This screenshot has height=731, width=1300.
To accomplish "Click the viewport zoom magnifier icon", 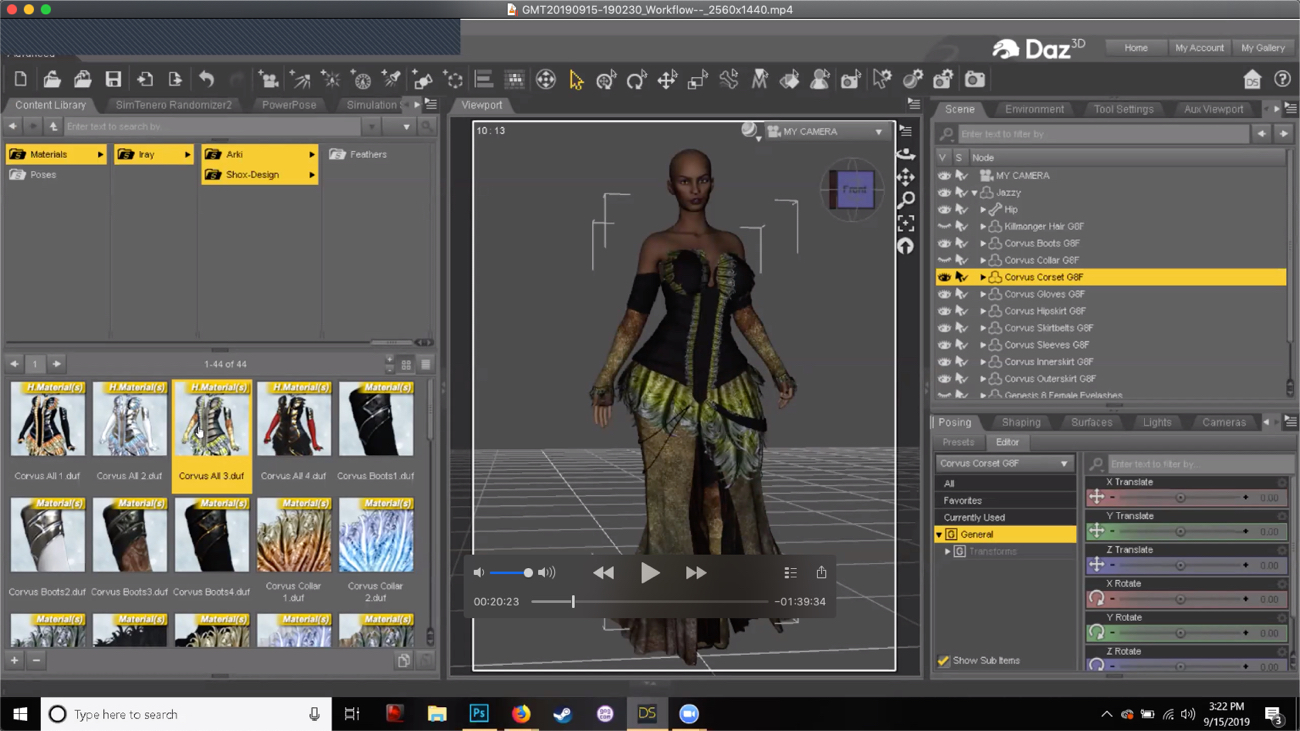I will point(906,200).
